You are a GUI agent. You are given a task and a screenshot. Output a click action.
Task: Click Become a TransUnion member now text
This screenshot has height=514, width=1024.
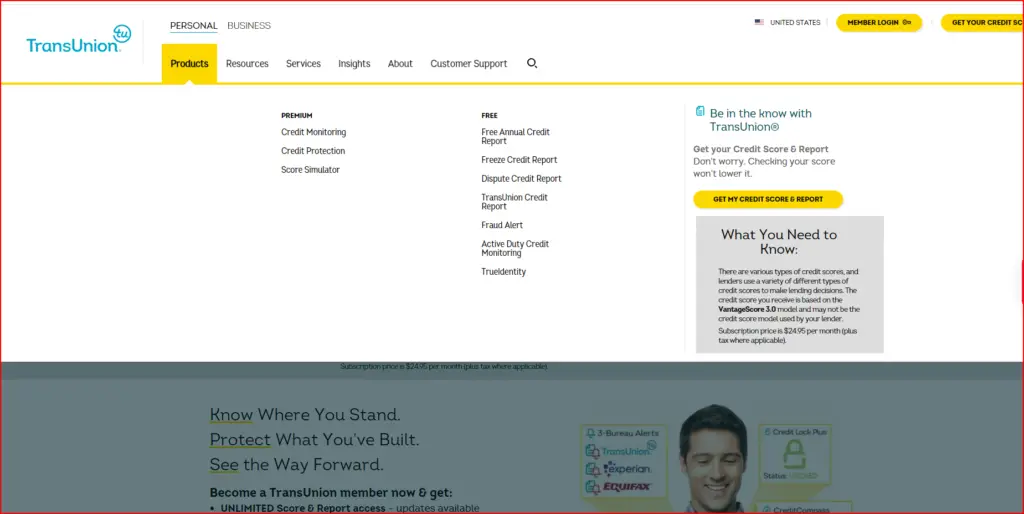tap(330, 492)
